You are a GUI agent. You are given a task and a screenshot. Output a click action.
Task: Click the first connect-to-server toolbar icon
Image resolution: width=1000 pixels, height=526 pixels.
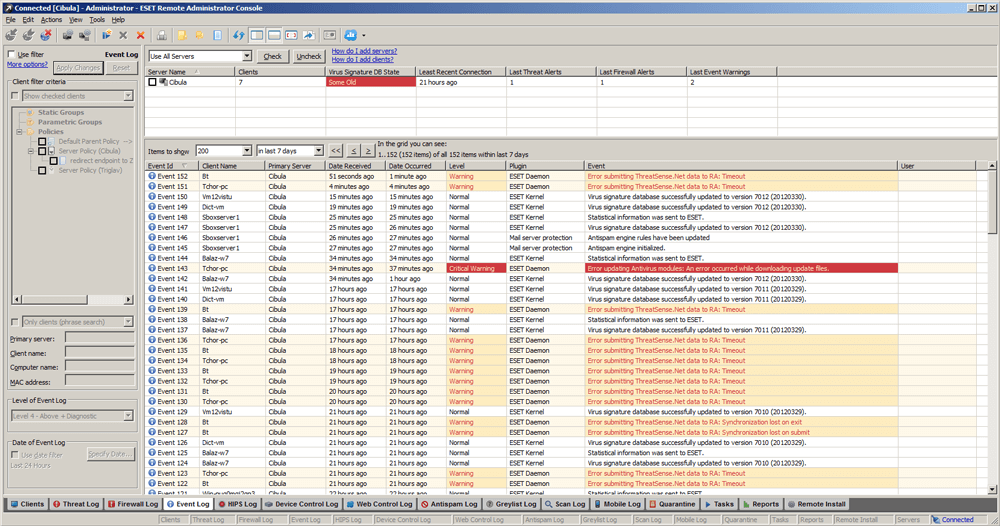(11, 35)
